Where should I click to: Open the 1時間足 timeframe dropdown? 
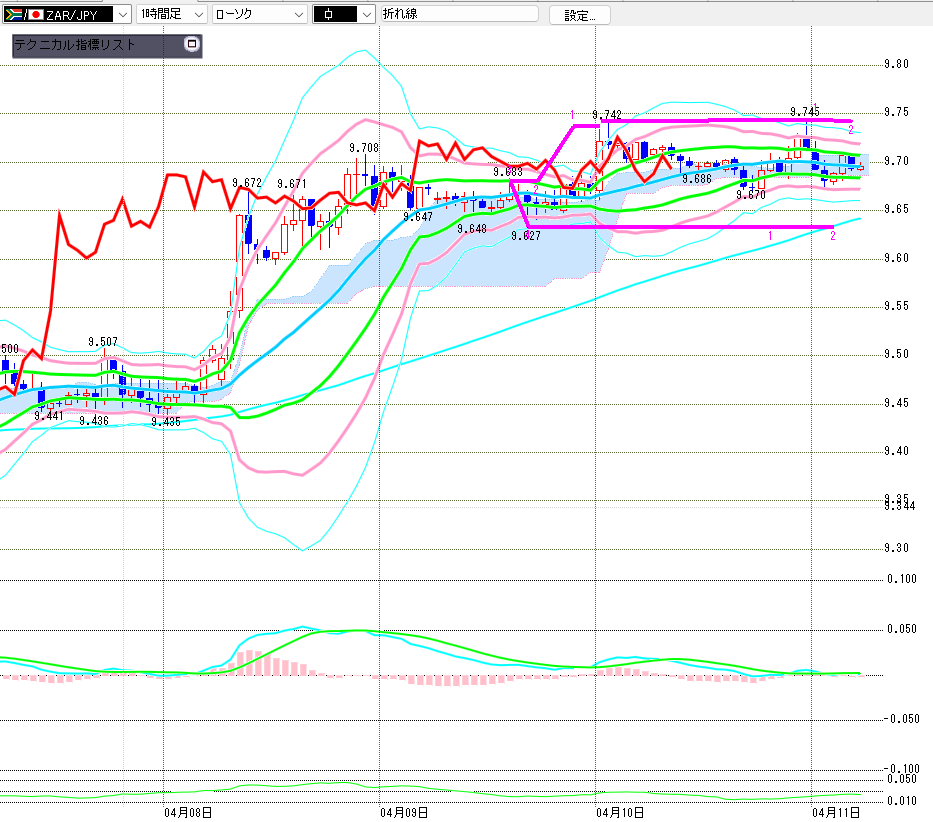(197, 15)
